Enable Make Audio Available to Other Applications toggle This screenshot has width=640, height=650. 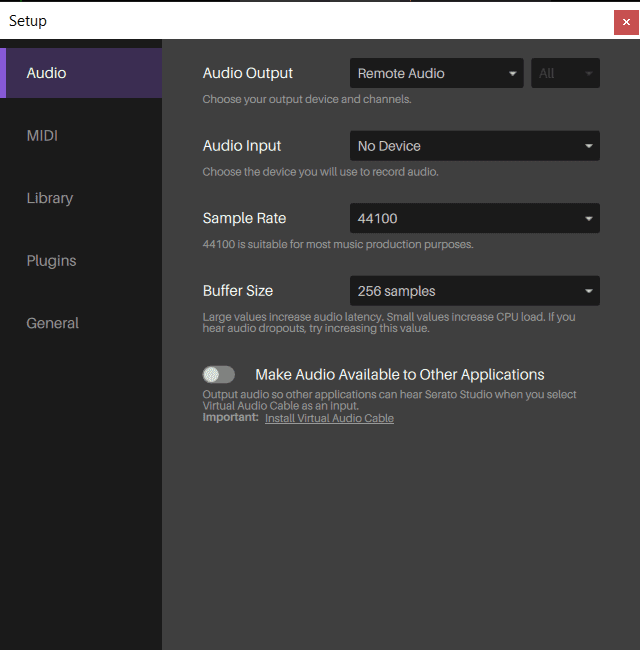[x=218, y=374]
